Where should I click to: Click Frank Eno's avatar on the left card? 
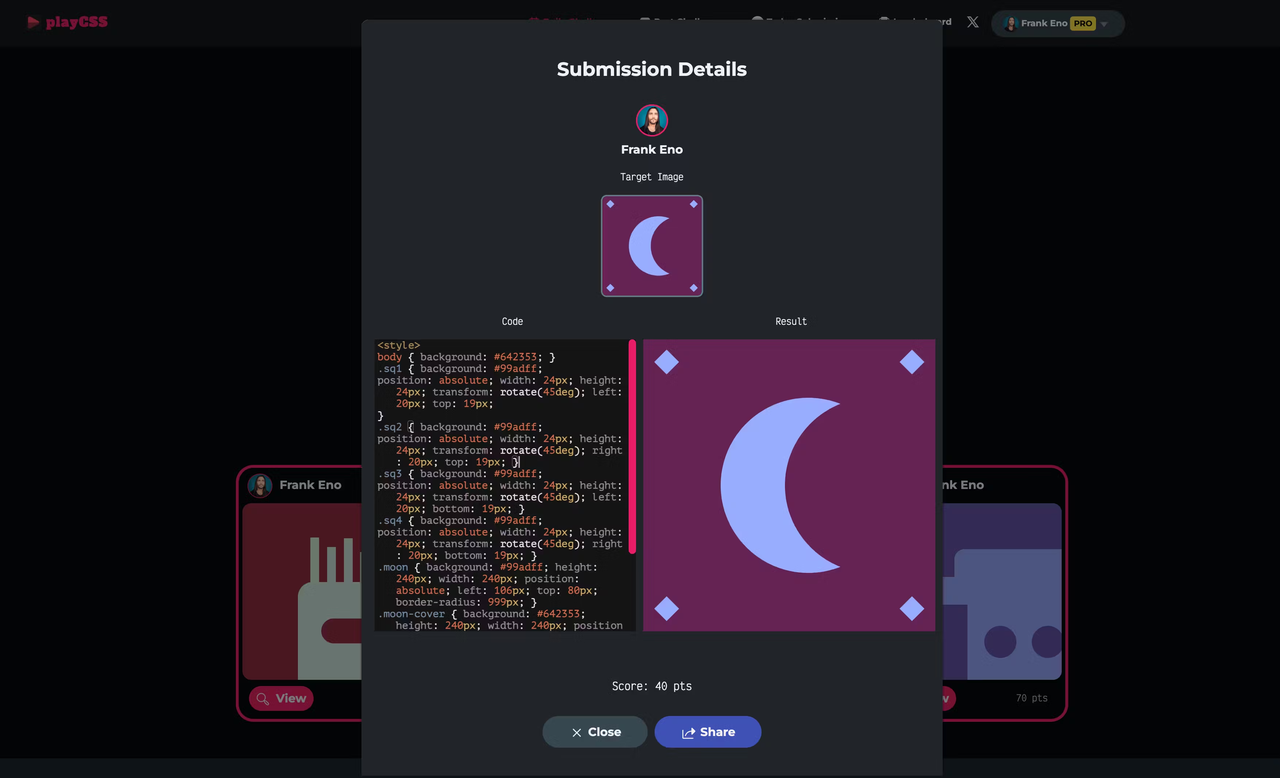coord(259,485)
